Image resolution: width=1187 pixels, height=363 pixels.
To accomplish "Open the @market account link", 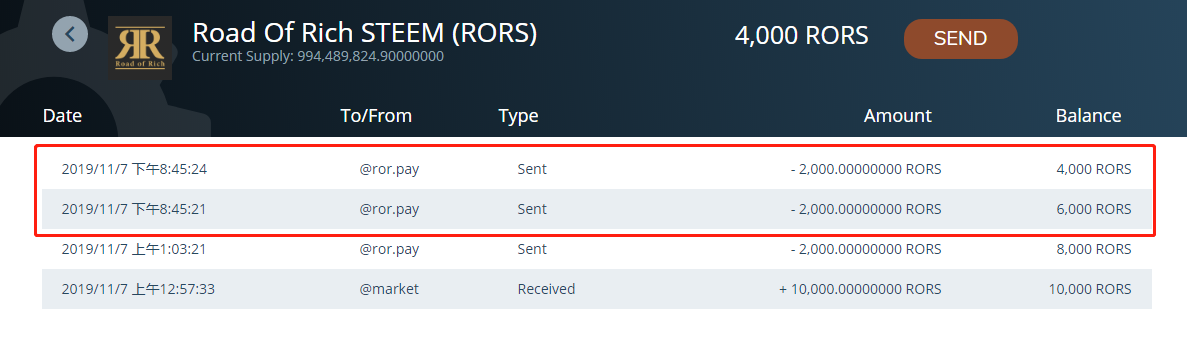I will pos(389,289).
